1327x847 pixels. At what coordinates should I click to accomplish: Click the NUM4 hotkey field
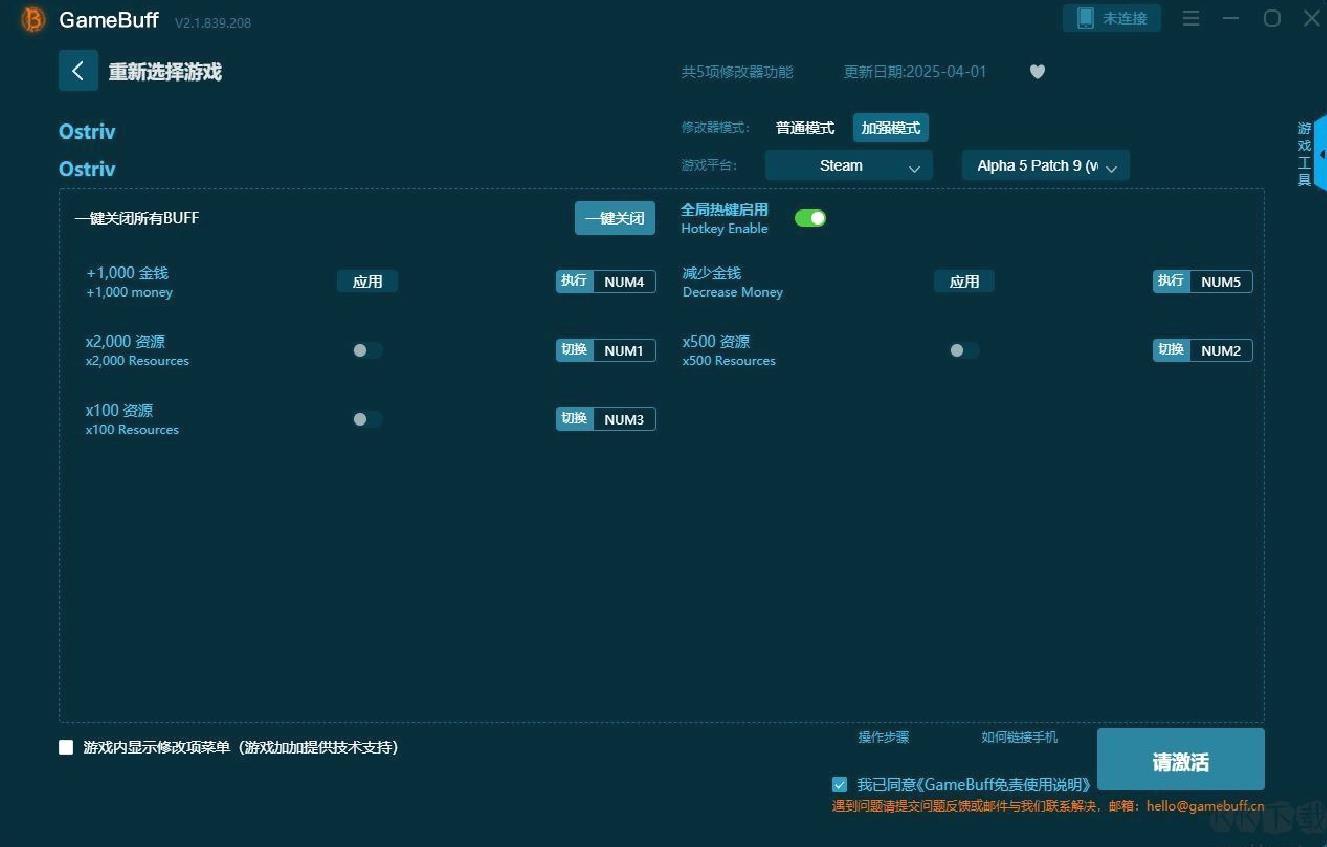pos(624,282)
